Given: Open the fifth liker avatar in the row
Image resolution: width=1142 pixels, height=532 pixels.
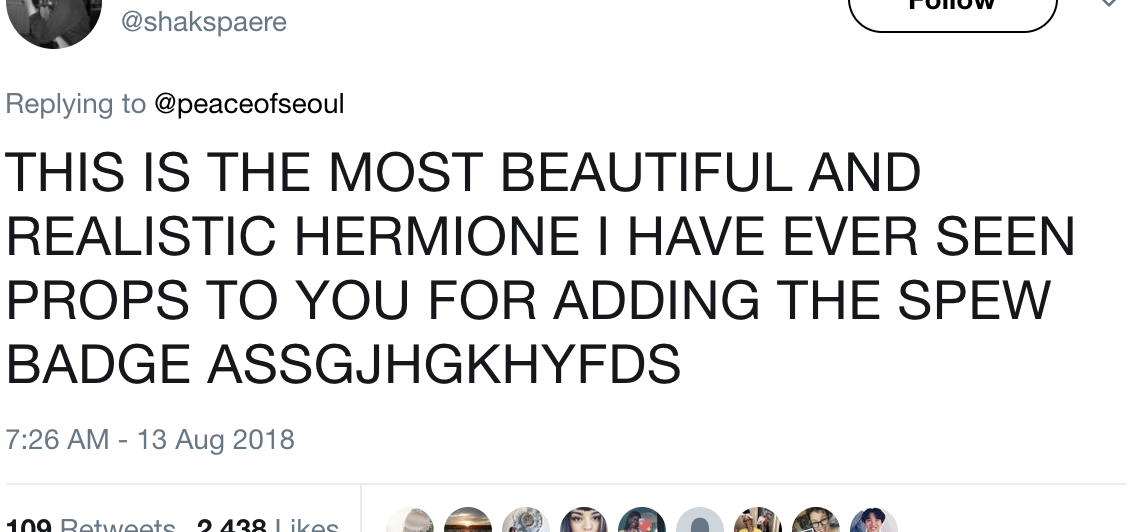Looking at the screenshot, I should pos(642,522).
